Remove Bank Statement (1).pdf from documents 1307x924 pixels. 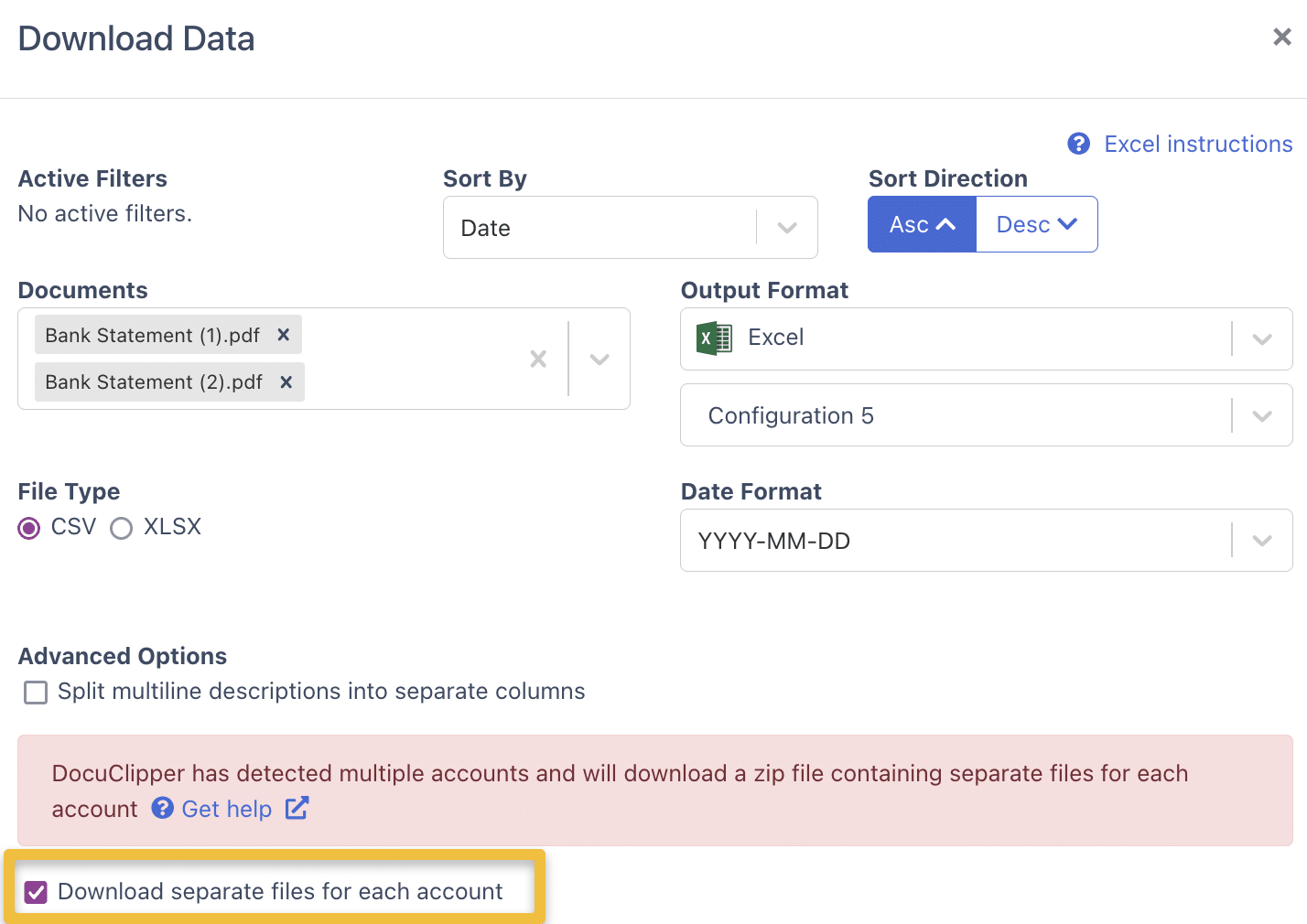pos(284,335)
